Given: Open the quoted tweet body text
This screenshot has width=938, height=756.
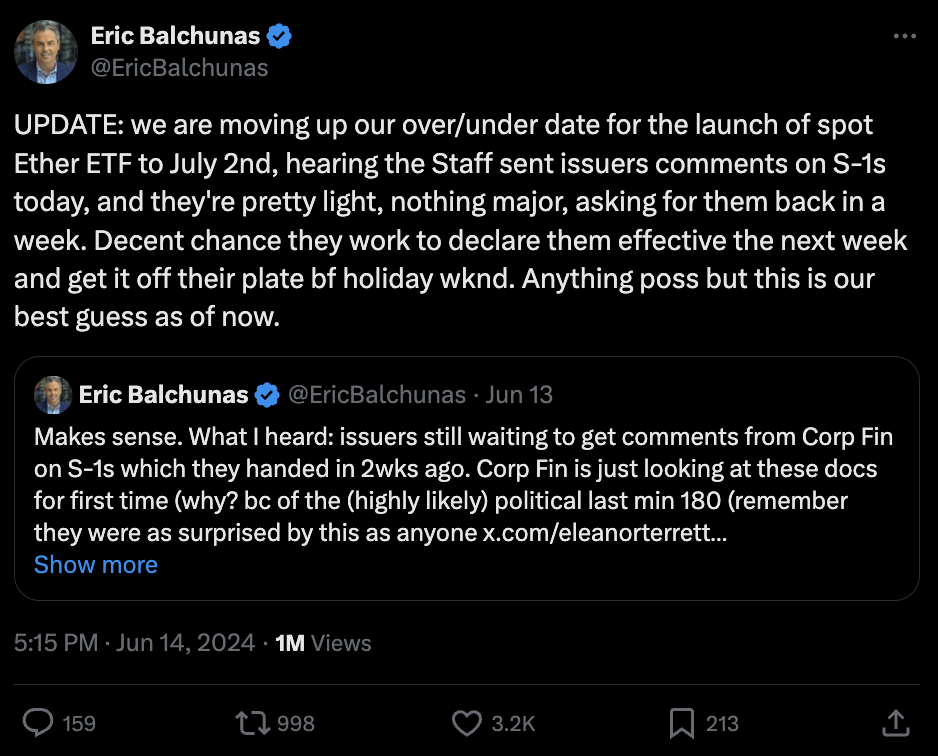Looking at the screenshot, I should 464,484.
